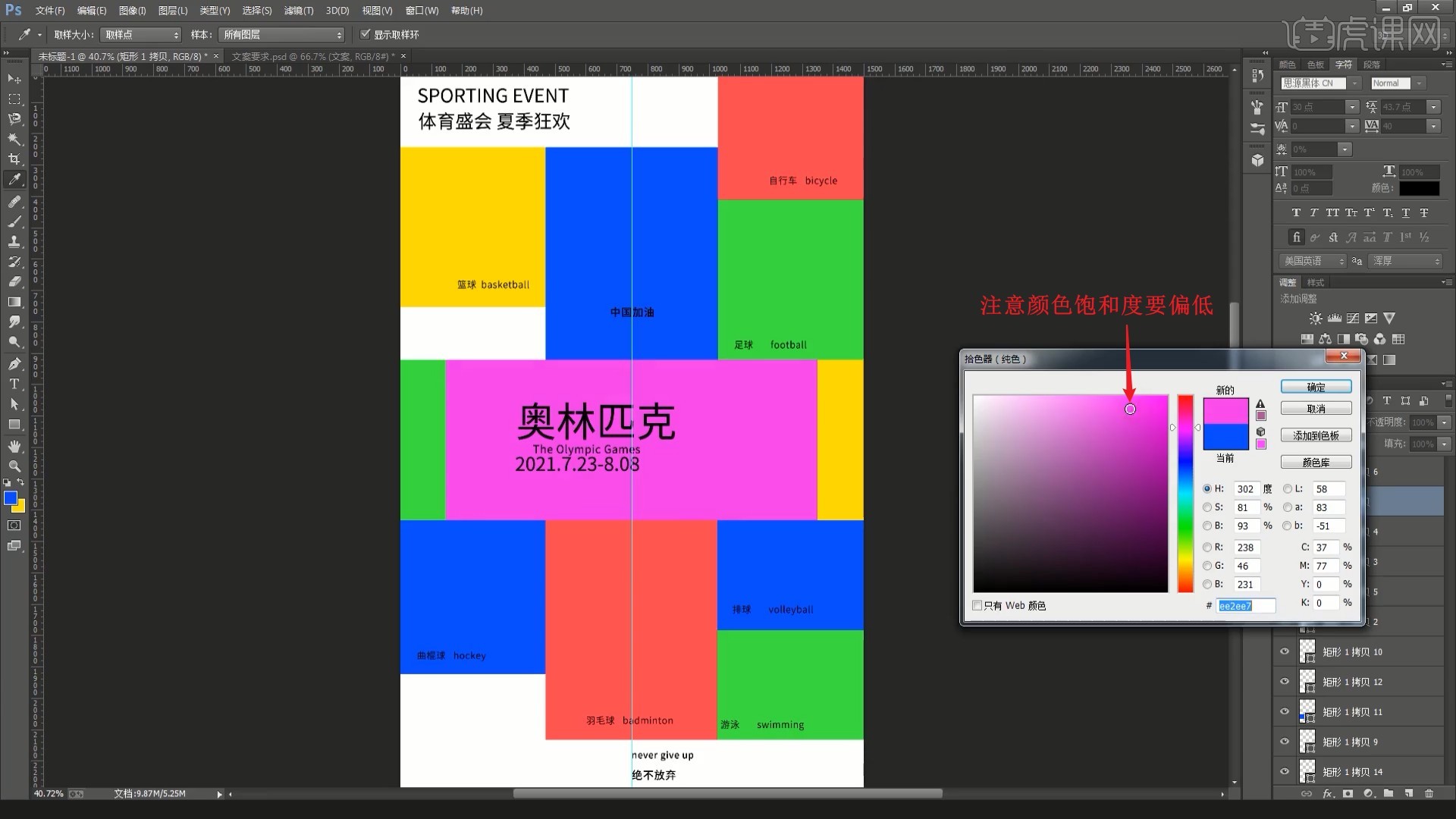Click 确定 in the color picker
This screenshot has width=1456, height=819.
coord(1316,387)
